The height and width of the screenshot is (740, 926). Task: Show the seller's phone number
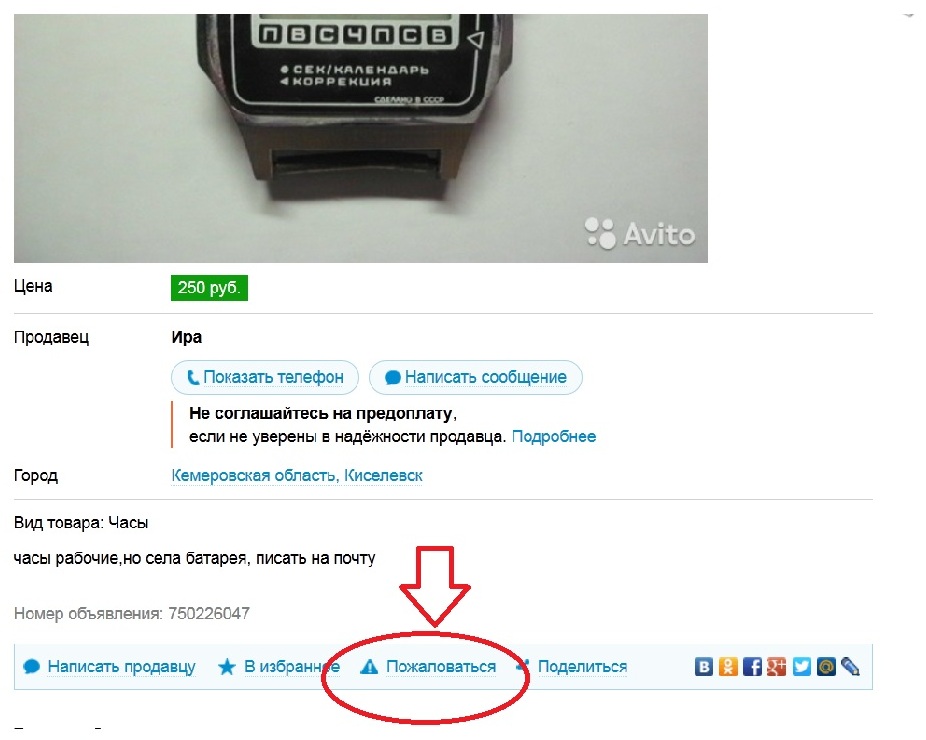point(265,377)
